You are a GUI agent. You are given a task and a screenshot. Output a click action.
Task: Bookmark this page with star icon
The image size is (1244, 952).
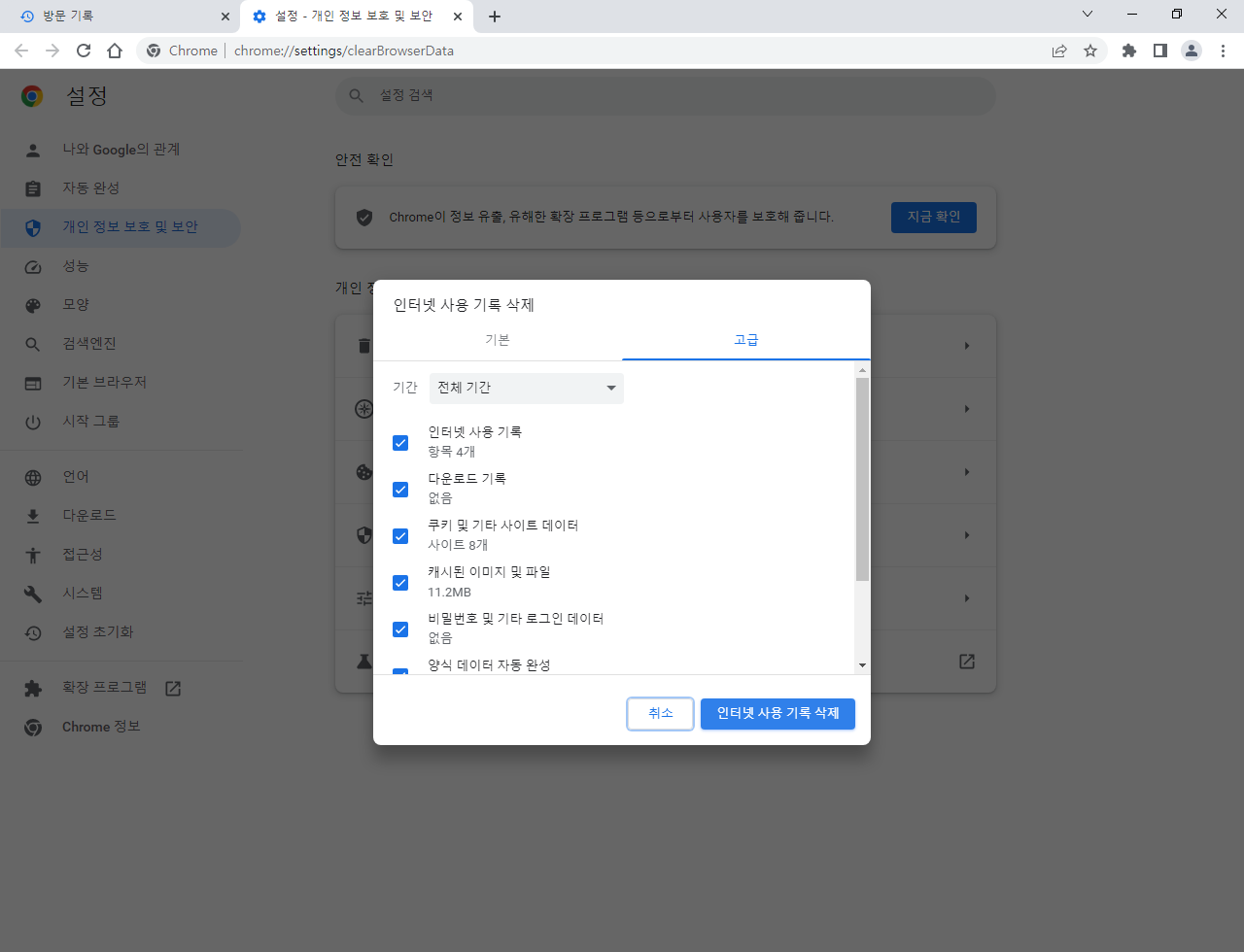(1090, 51)
